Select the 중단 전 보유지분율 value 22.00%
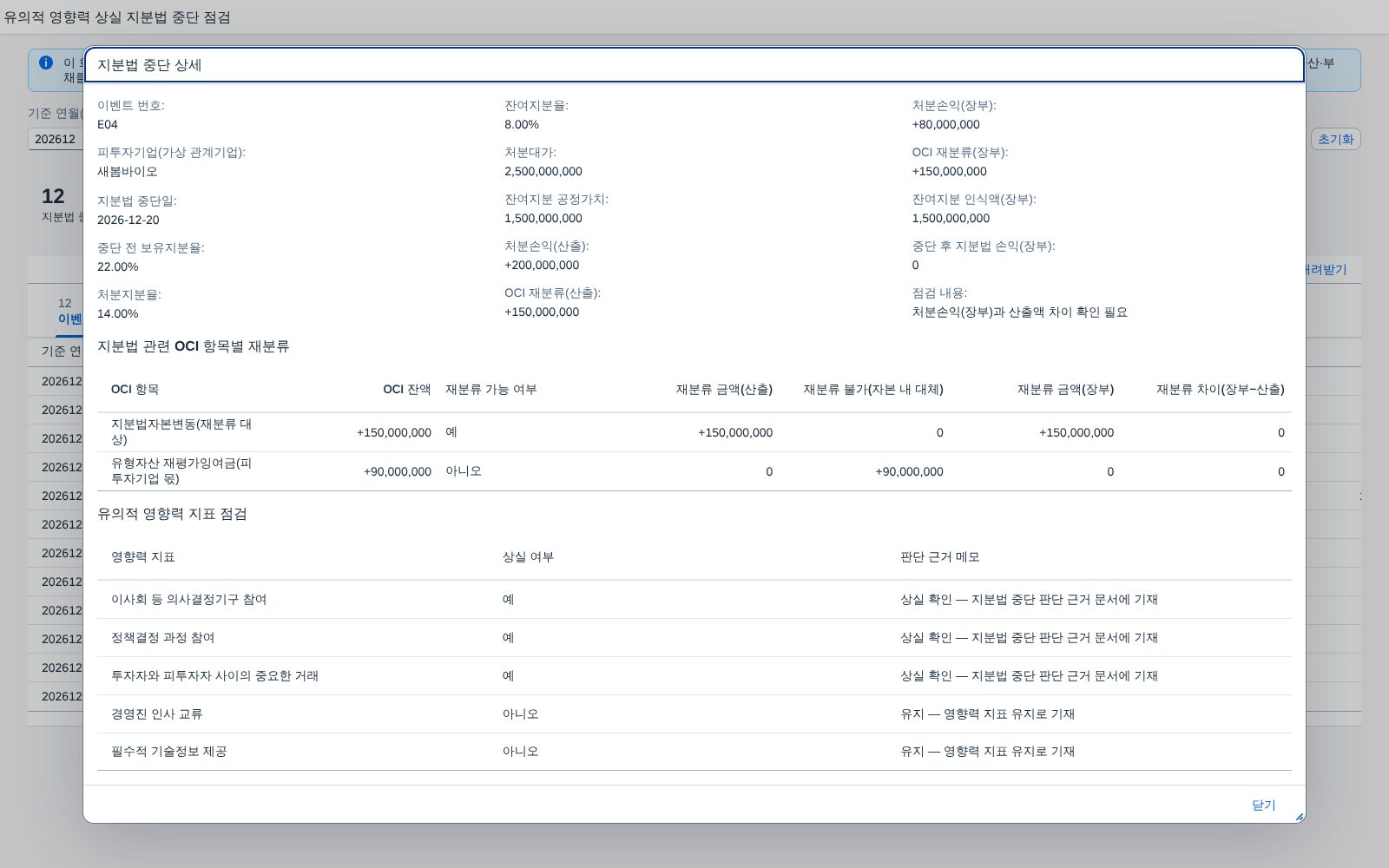This screenshot has height=868, width=1389. (118, 266)
